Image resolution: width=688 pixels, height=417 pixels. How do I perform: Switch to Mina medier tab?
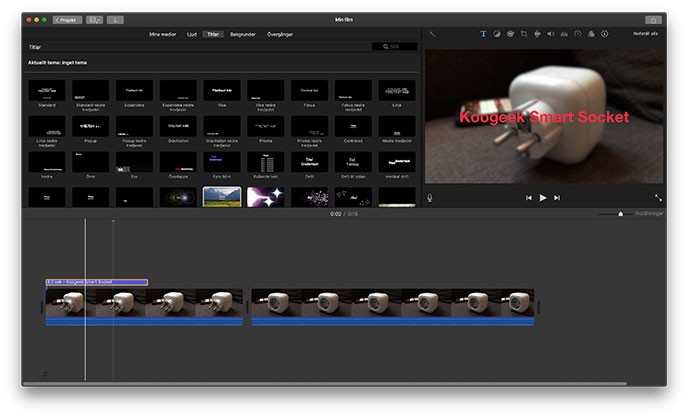tap(162, 34)
